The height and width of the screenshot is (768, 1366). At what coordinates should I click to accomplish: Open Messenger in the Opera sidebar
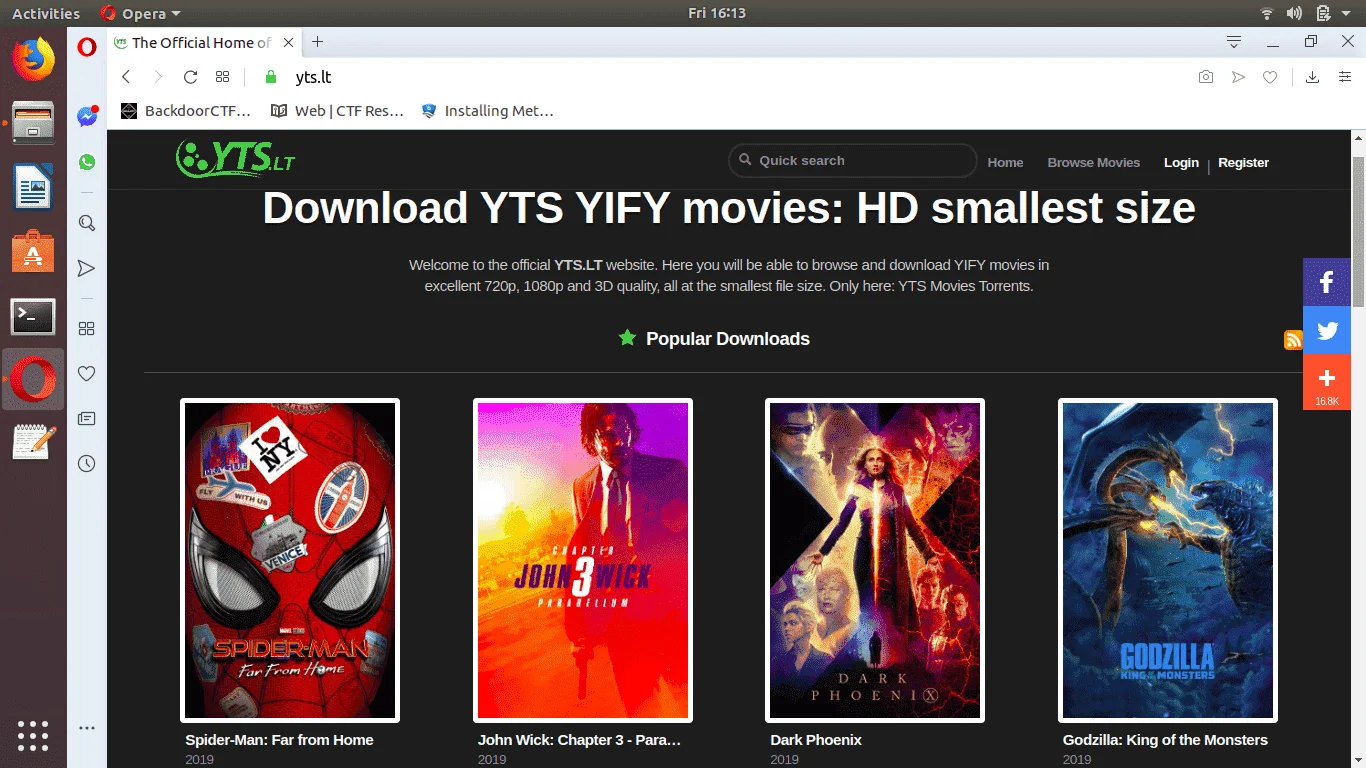click(87, 116)
